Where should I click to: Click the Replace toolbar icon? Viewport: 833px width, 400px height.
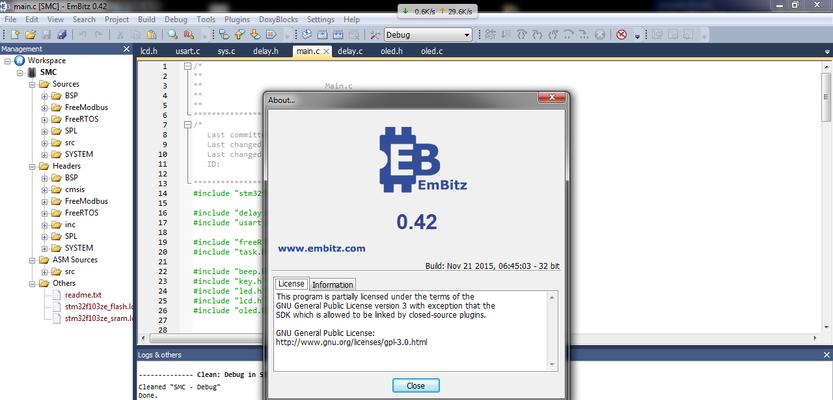(x=189, y=35)
